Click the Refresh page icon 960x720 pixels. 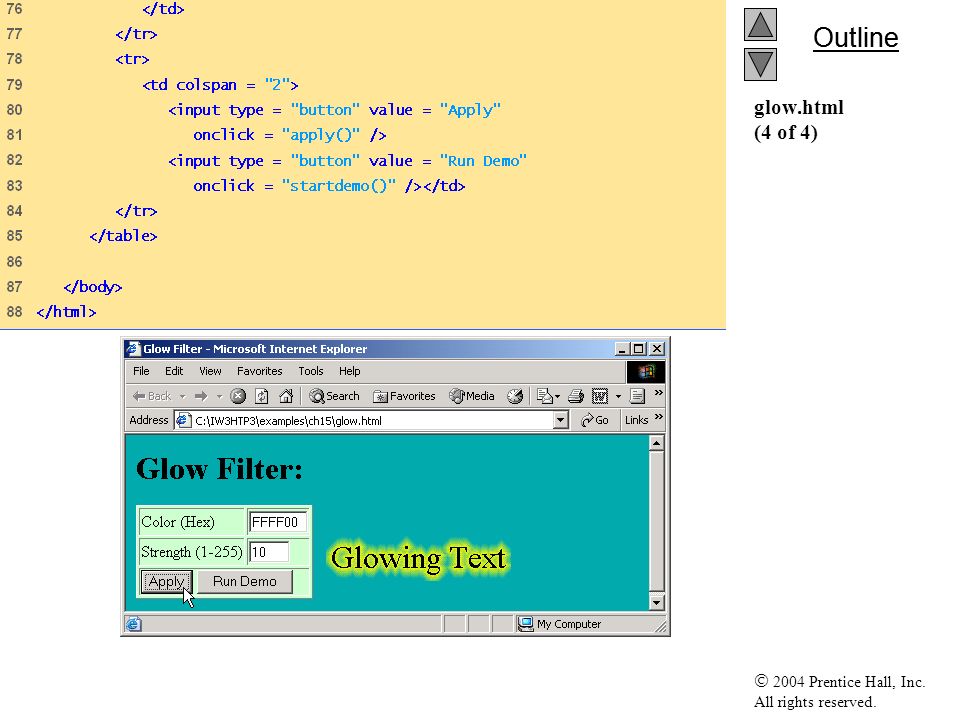[x=261, y=396]
